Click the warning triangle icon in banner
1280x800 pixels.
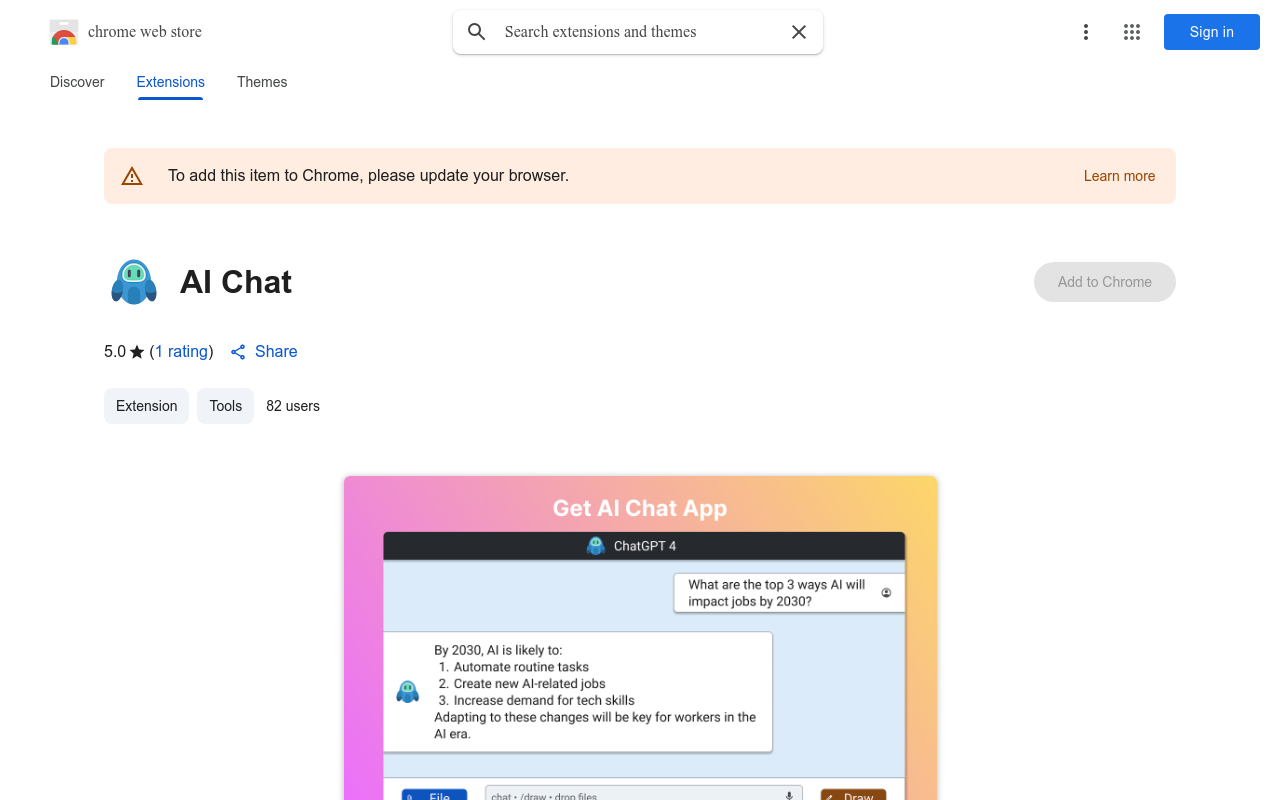click(132, 176)
